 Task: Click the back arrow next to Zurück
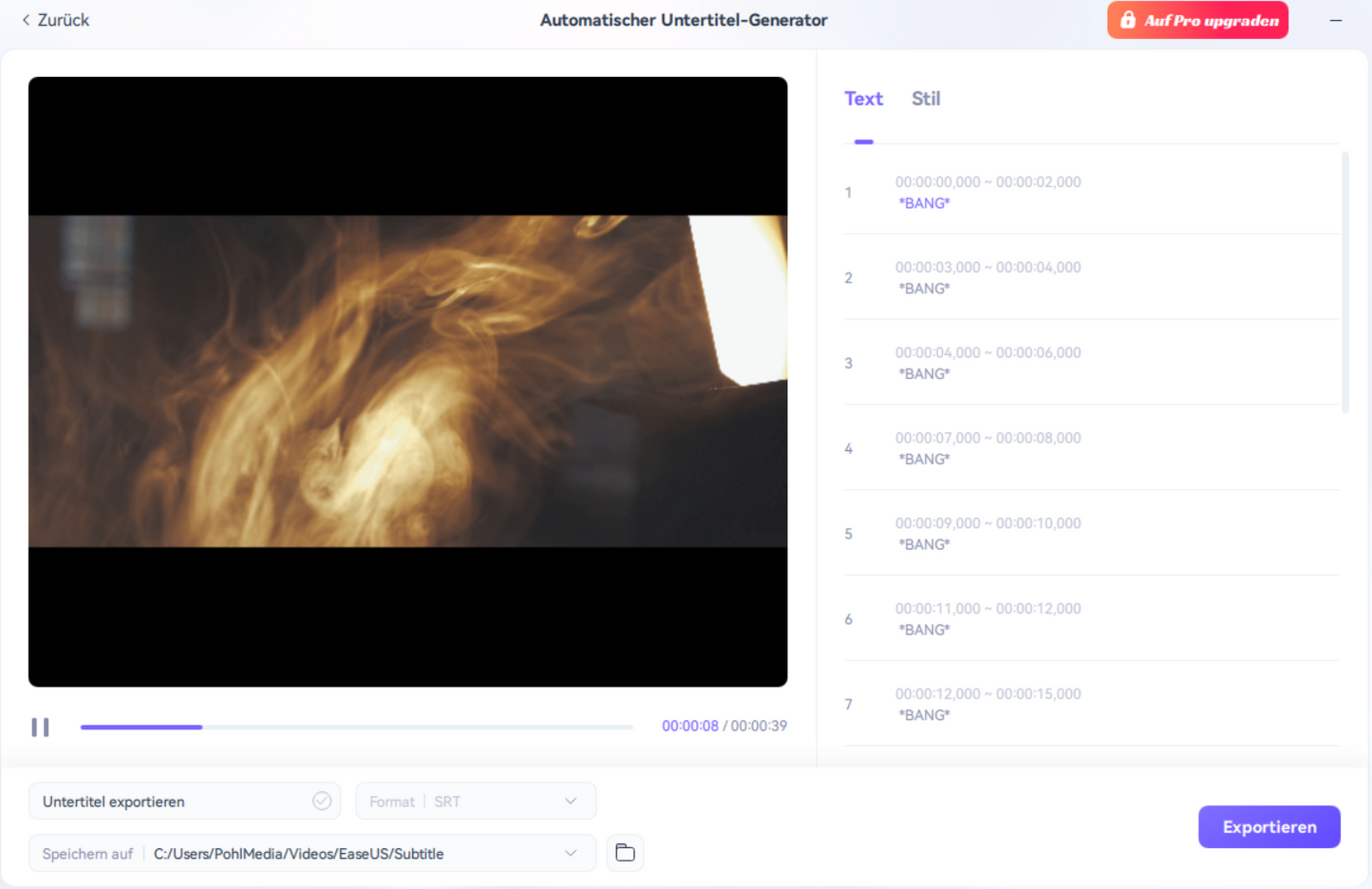pyautogui.click(x=26, y=20)
